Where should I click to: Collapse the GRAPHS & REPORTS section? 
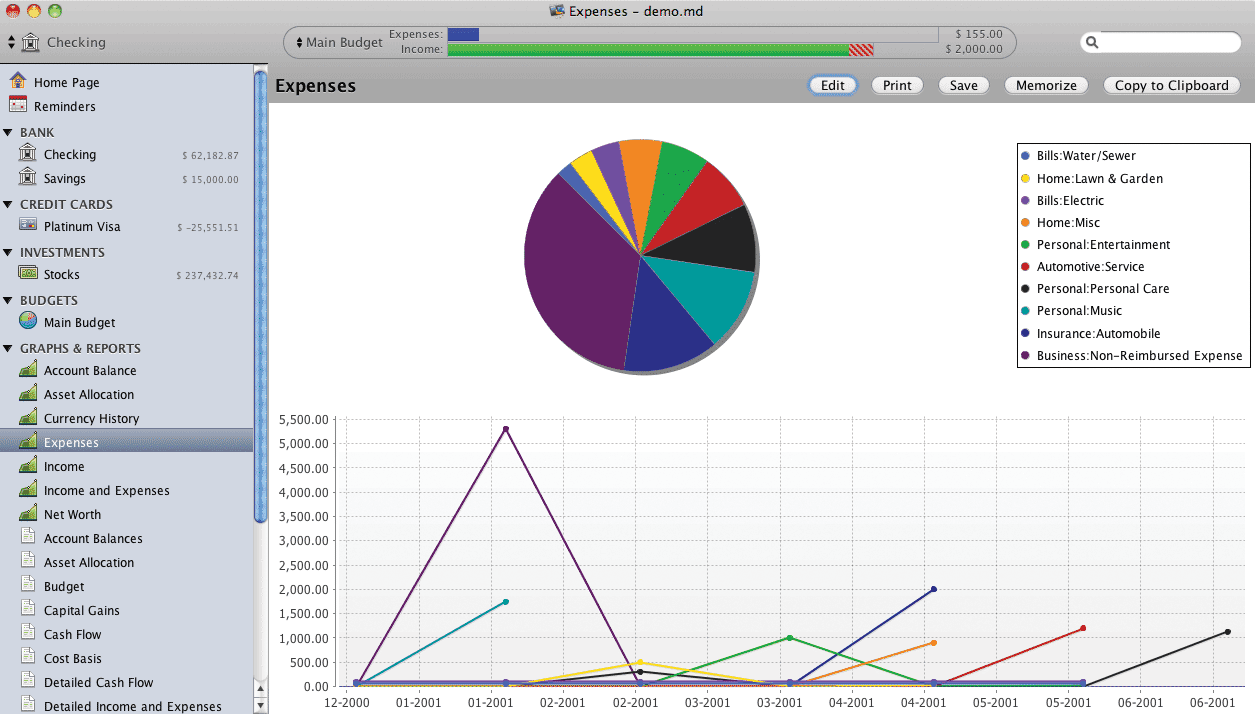(x=8, y=348)
